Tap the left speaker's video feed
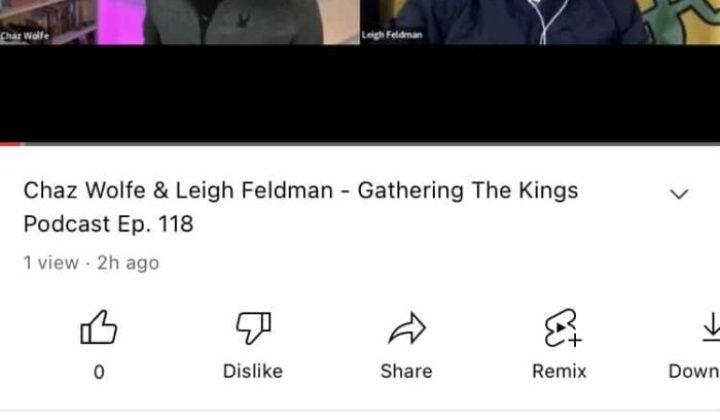 coord(180,22)
